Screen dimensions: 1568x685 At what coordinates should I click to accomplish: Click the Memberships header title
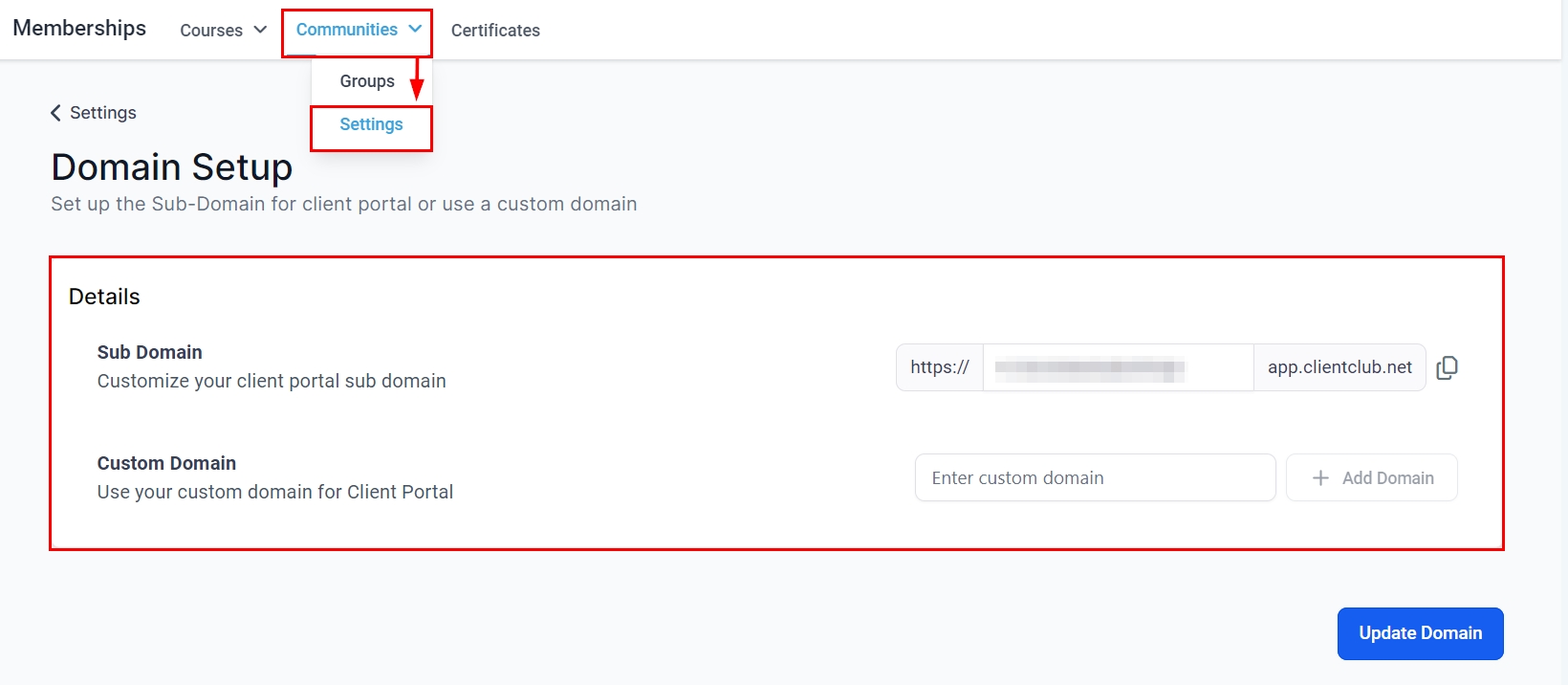point(79,29)
